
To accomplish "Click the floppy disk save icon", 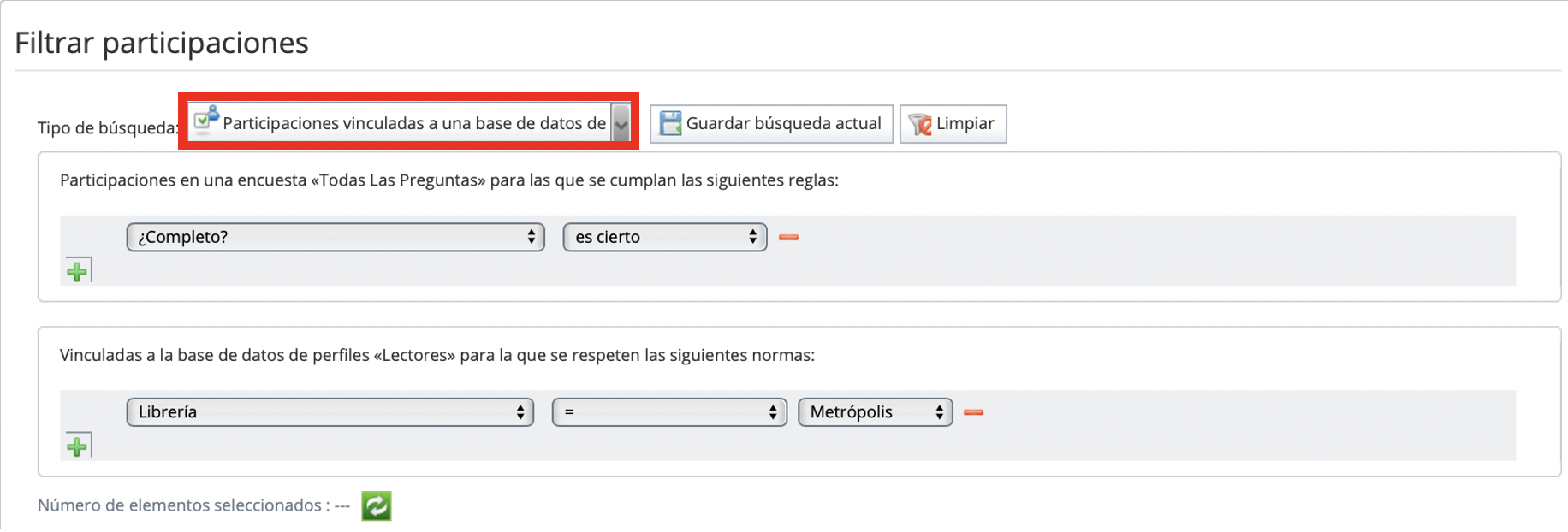I will pos(670,124).
